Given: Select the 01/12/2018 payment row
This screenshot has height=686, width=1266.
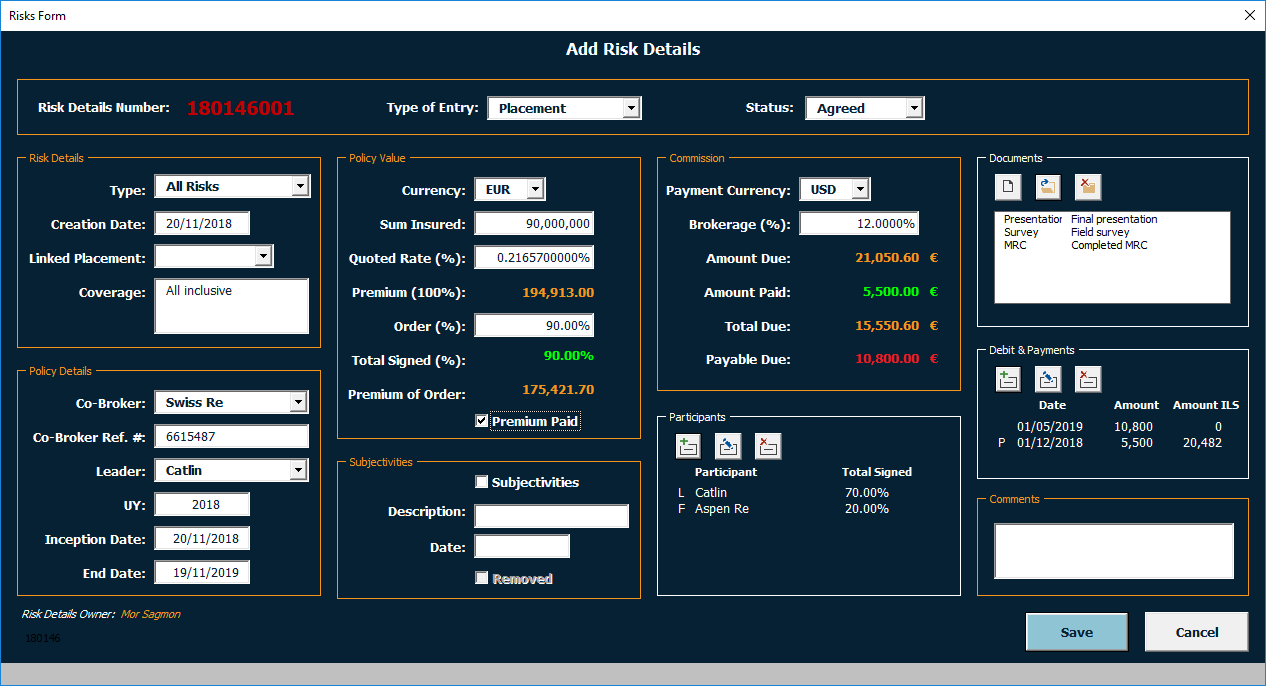Looking at the screenshot, I should click(x=1120, y=442).
